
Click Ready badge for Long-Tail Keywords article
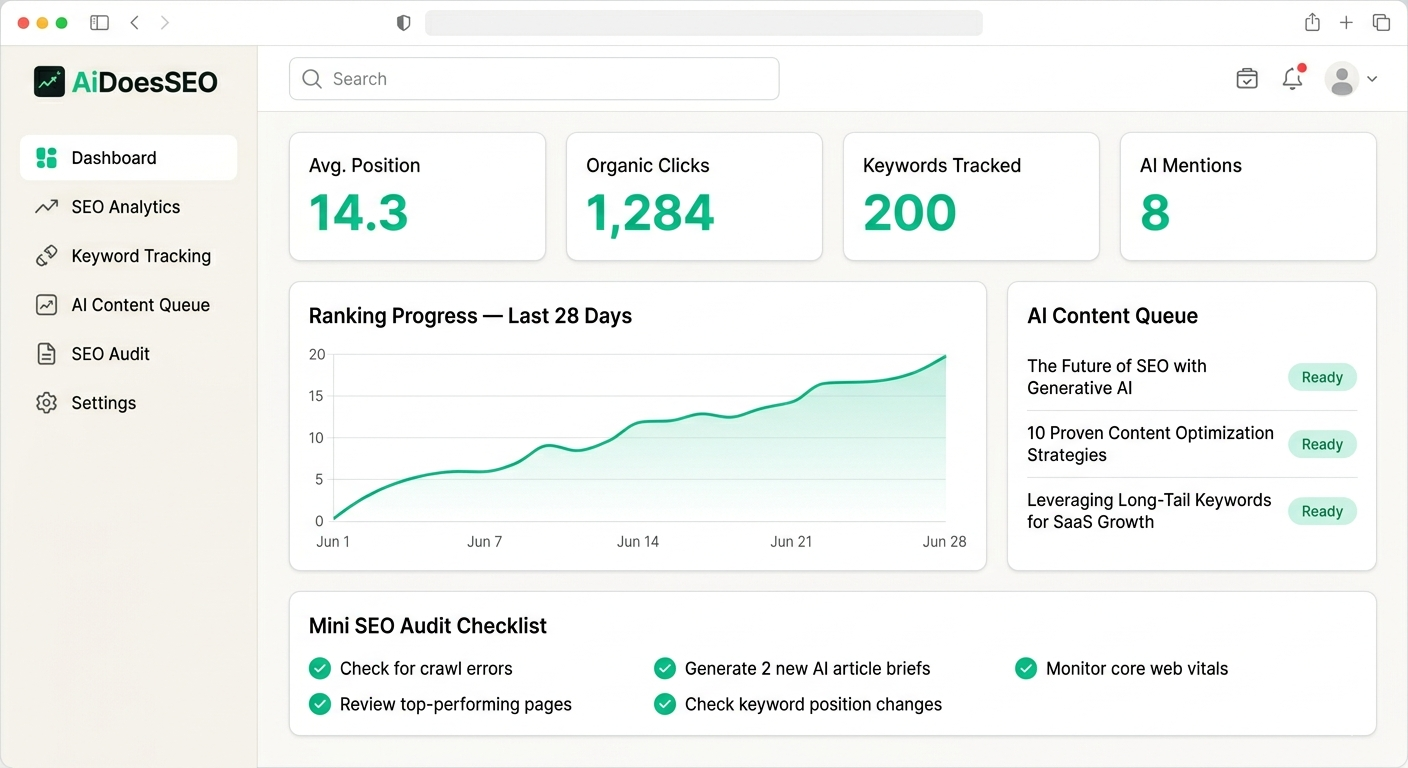(1322, 511)
